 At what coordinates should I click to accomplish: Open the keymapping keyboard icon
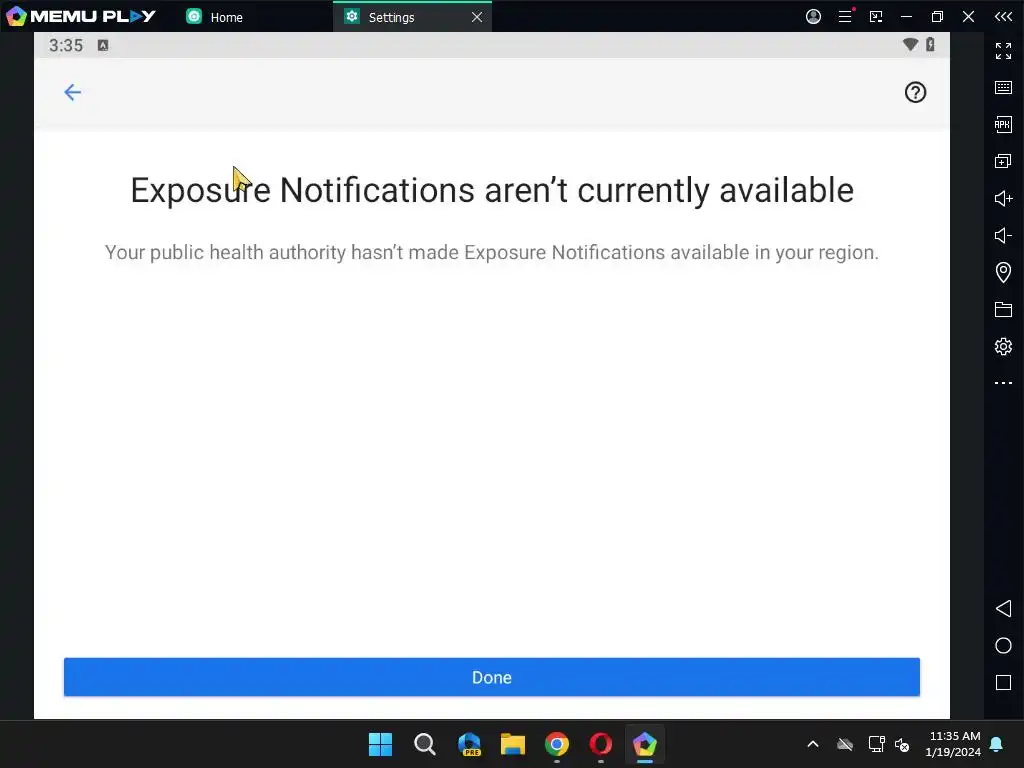[x=1003, y=88]
